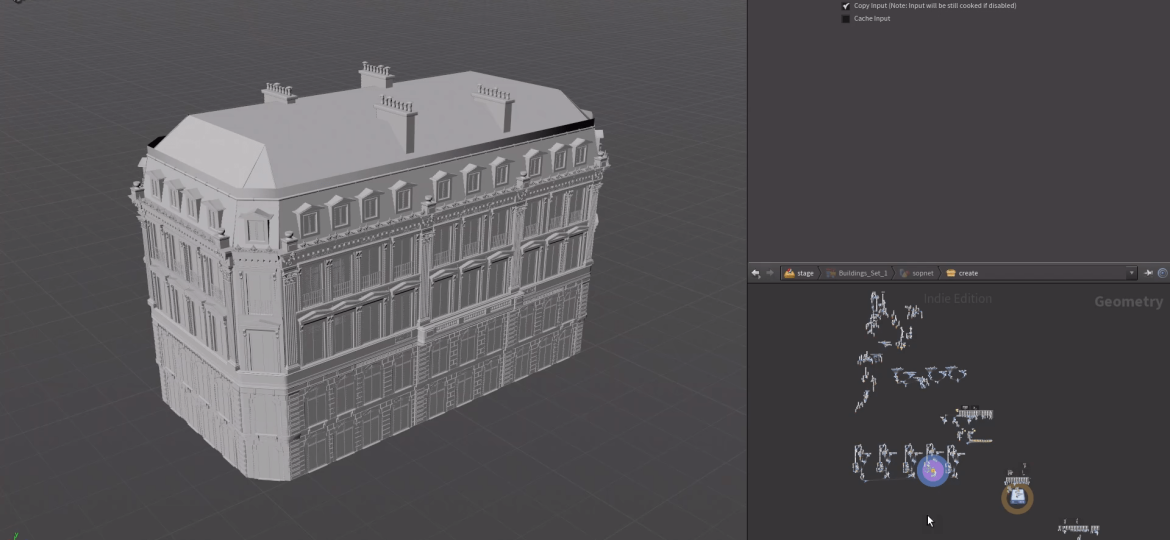
Task: Jump to Buildings_Set_1 in path bar
Action: (x=862, y=273)
